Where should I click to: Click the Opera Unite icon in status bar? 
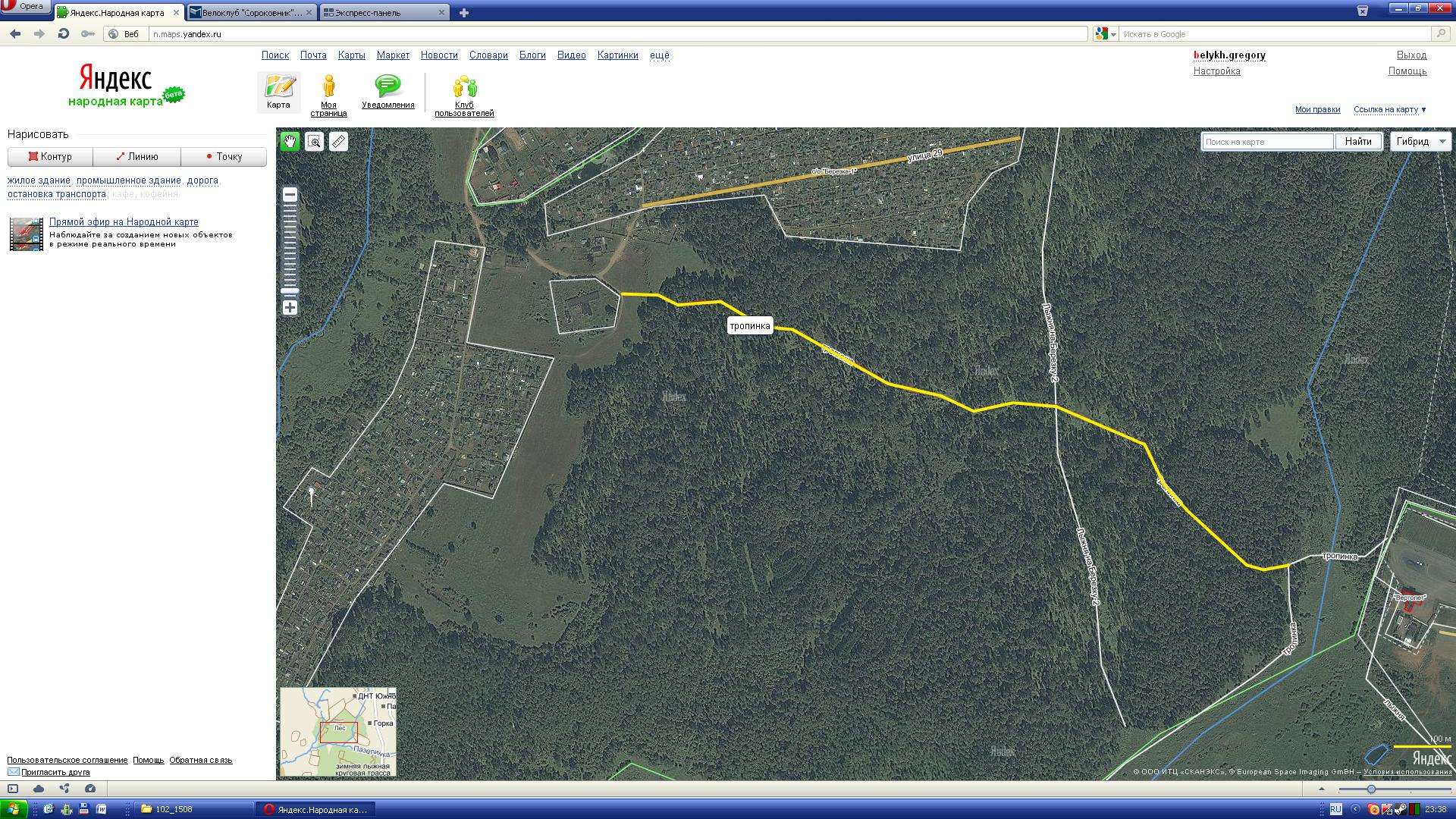click(x=64, y=789)
